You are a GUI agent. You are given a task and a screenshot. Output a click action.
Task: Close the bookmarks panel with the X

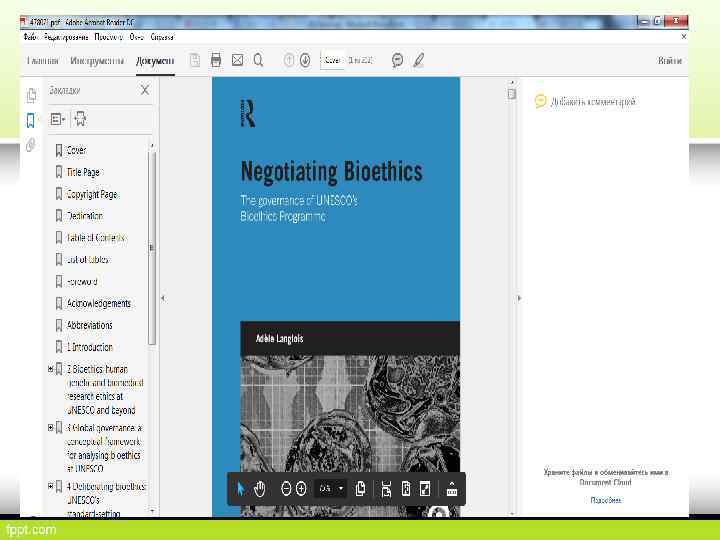pyautogui.click(x=145, y=90)
